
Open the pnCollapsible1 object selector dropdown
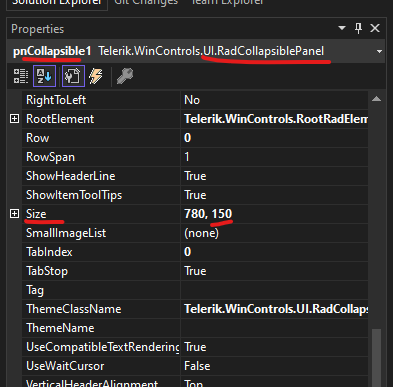tap(379, 52)
